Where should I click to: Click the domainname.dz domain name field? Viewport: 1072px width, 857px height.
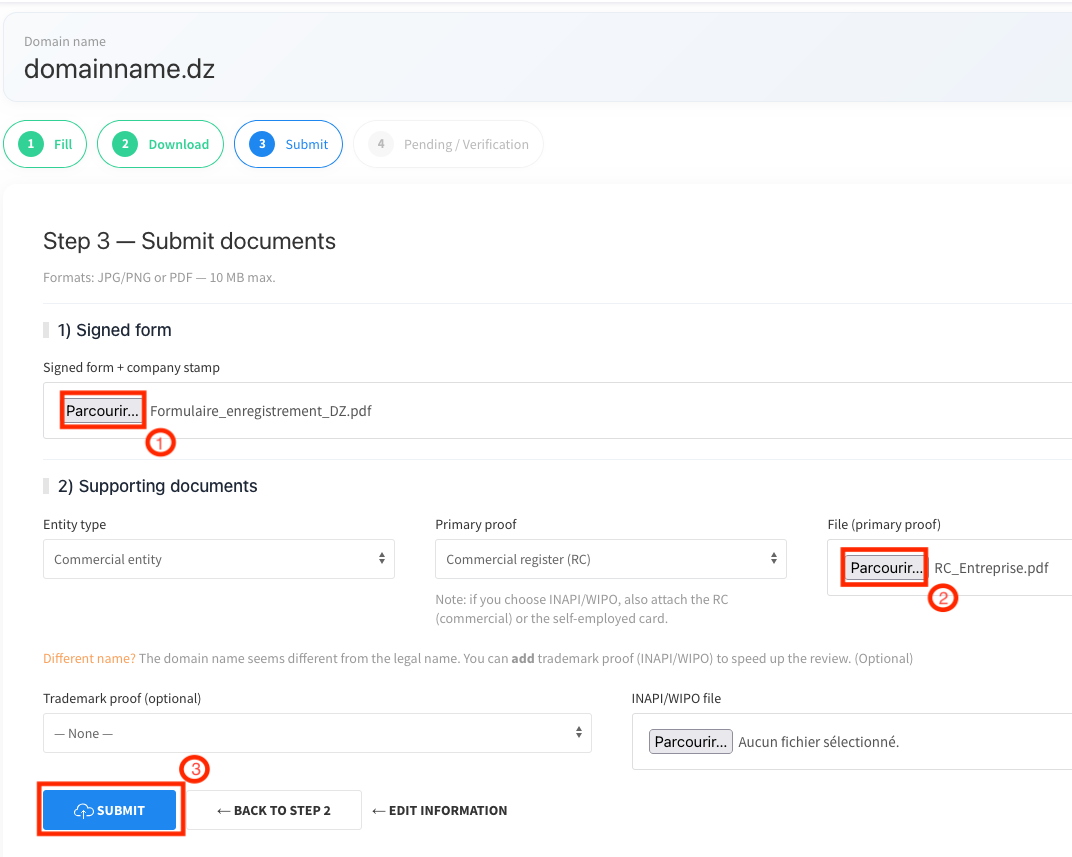[x=119, y=69]
